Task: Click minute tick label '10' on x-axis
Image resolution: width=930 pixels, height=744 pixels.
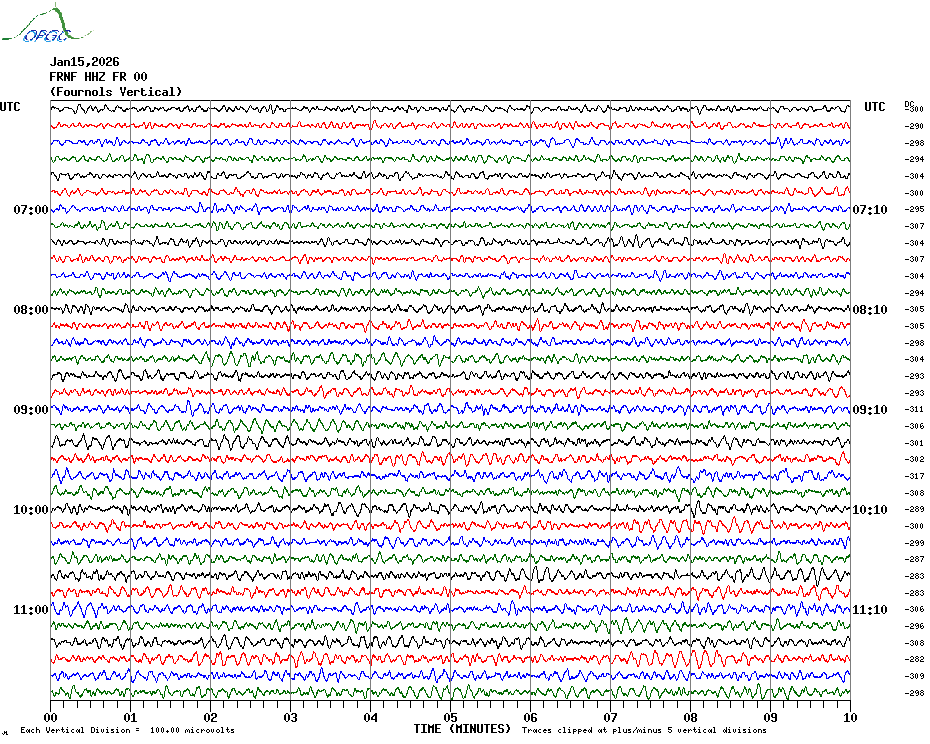Action: [x=850, y=718]
